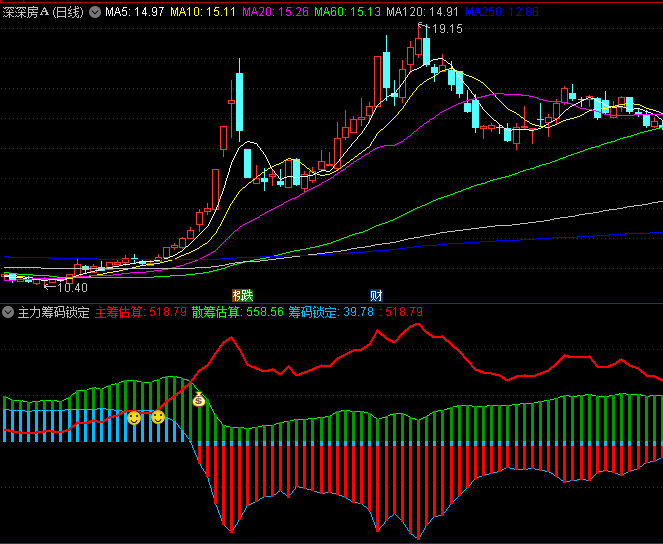Click the money bag signal icon
Viewport: 663px width, 544px height.
(x=198, y=399)
